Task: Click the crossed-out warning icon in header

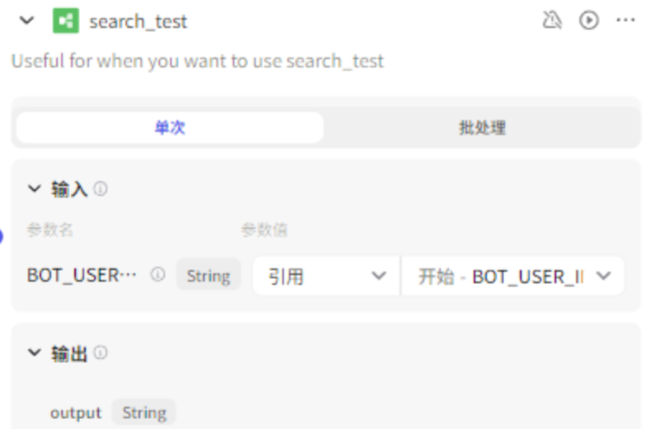Action: coord(551,20)
